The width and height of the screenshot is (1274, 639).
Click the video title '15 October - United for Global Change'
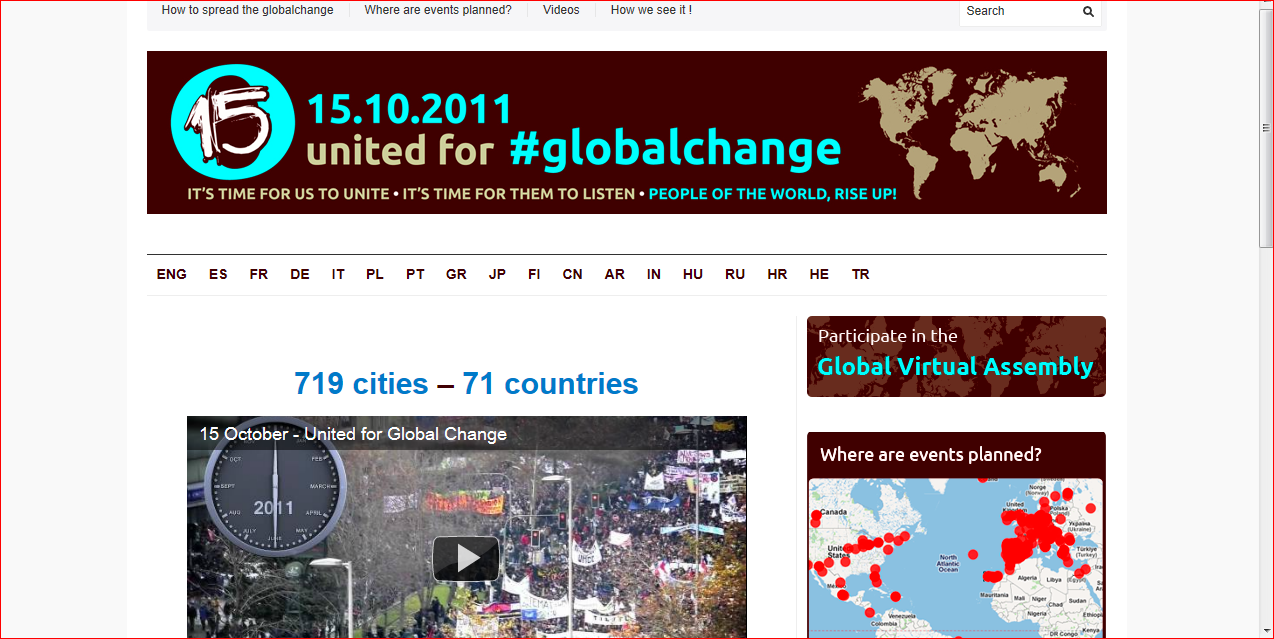[353, 434]
